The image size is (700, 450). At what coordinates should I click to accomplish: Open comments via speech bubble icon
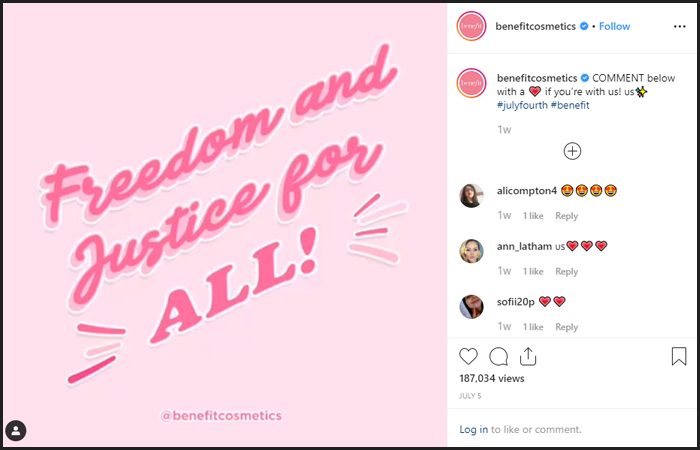click(x=498, y=357)
